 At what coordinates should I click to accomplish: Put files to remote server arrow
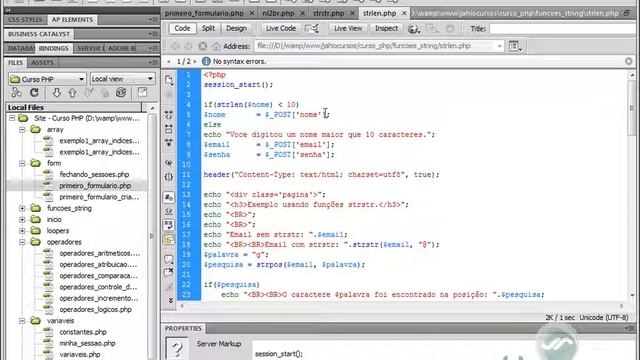pos(73,93)
